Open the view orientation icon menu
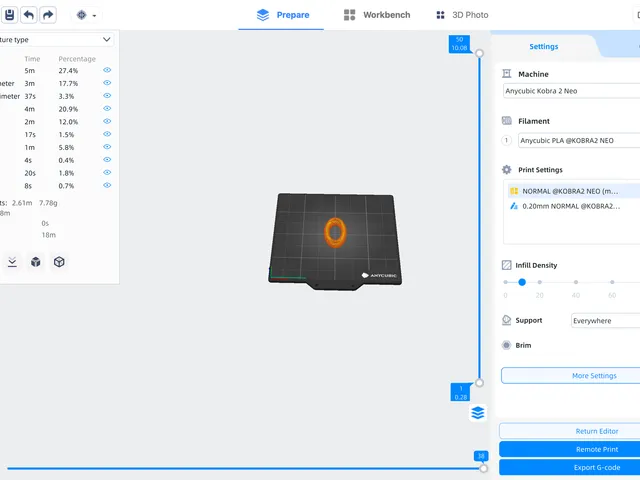This screenshot has width=640, height=480. pos(86,15)
